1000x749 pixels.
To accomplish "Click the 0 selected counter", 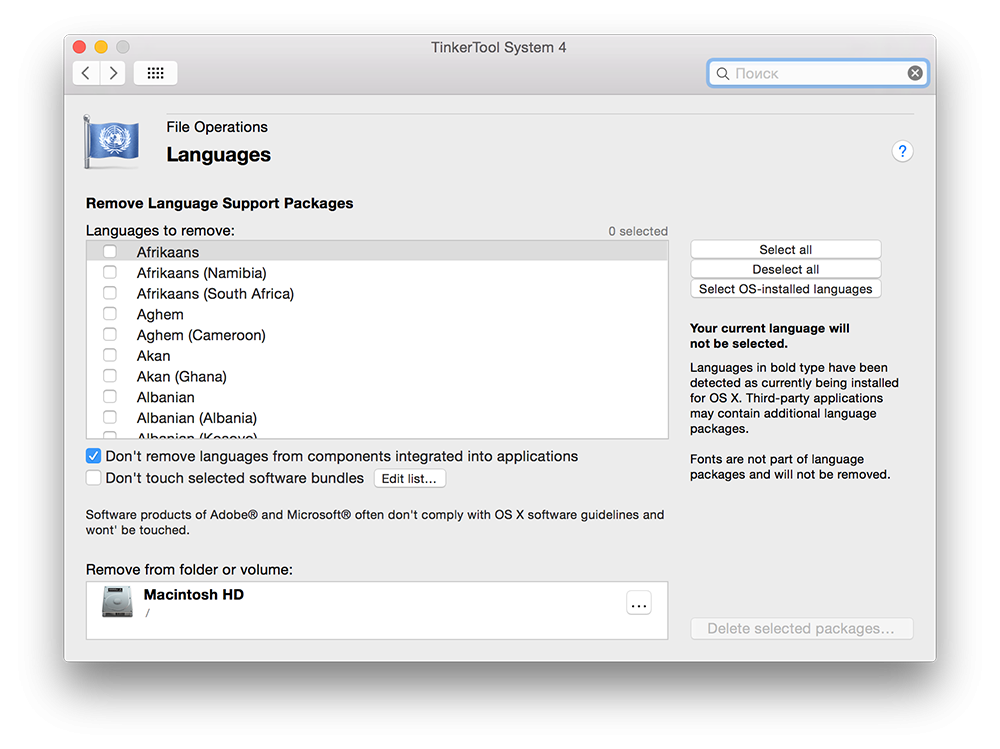I will [x=638, y=231].
